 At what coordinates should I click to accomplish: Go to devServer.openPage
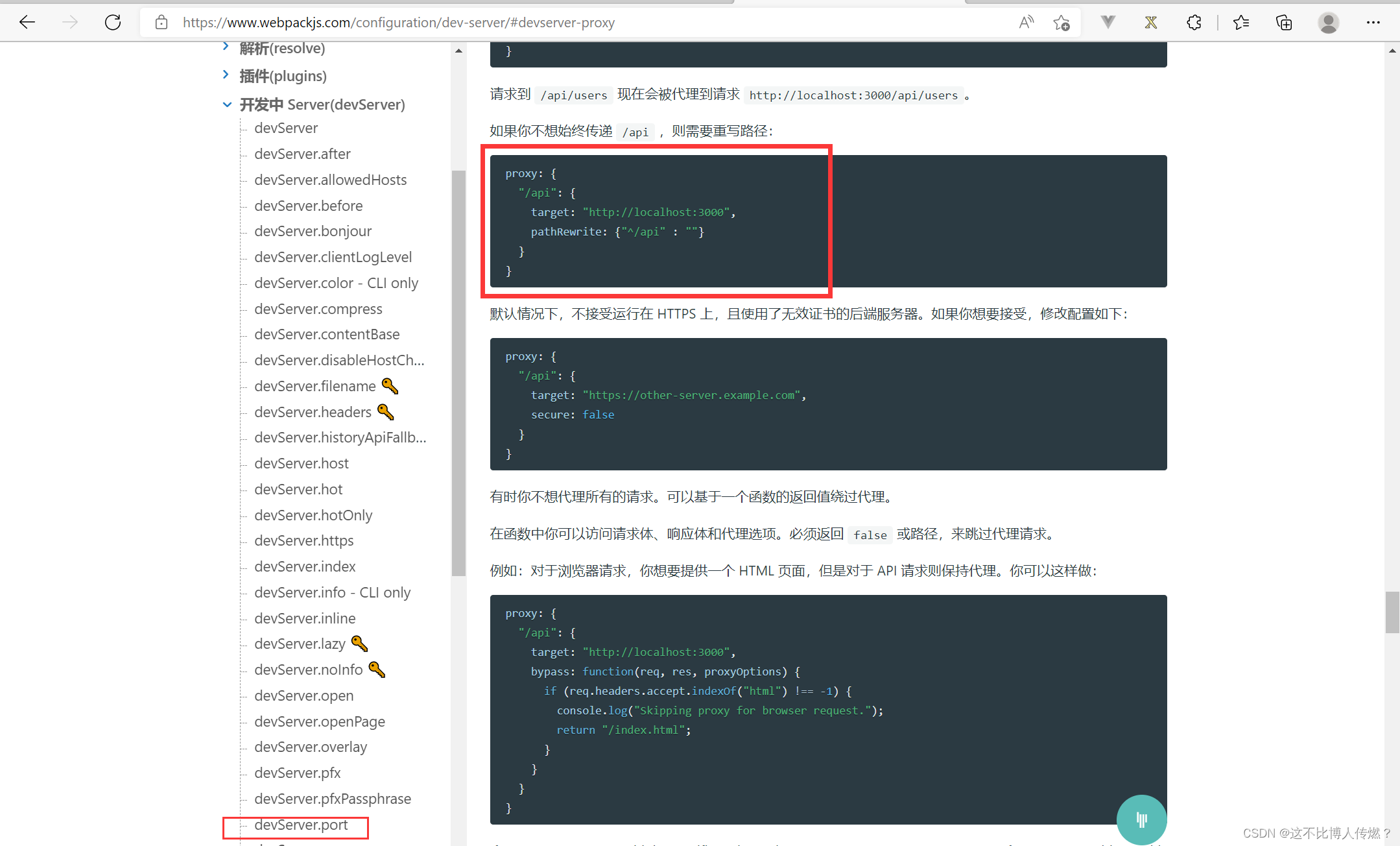[319, 721]
